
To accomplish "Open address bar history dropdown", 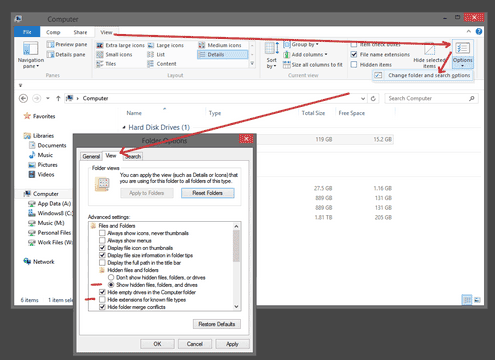I will pos(363,98).
